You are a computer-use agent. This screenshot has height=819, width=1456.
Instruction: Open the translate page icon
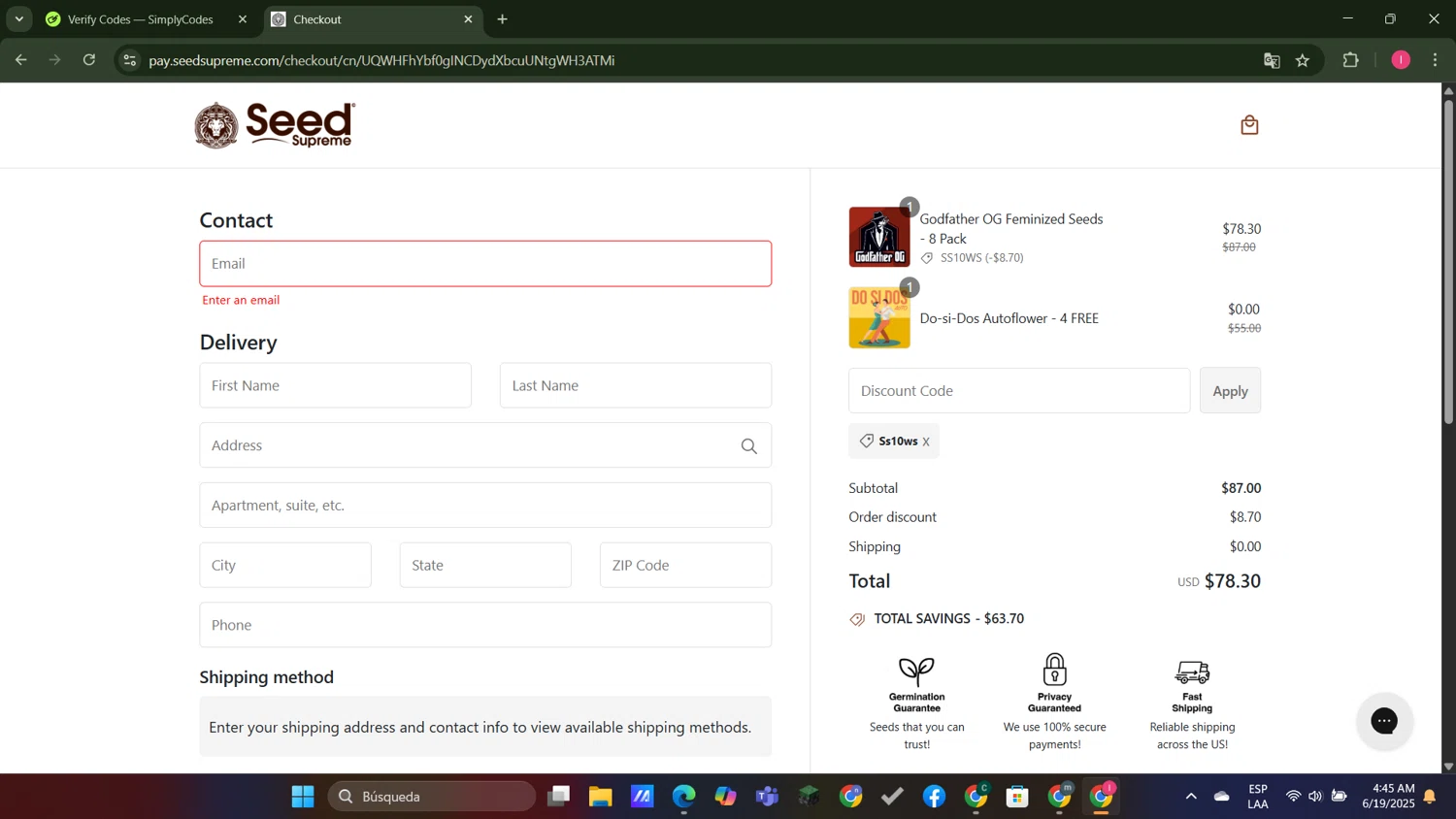[x=1272, y=60]
